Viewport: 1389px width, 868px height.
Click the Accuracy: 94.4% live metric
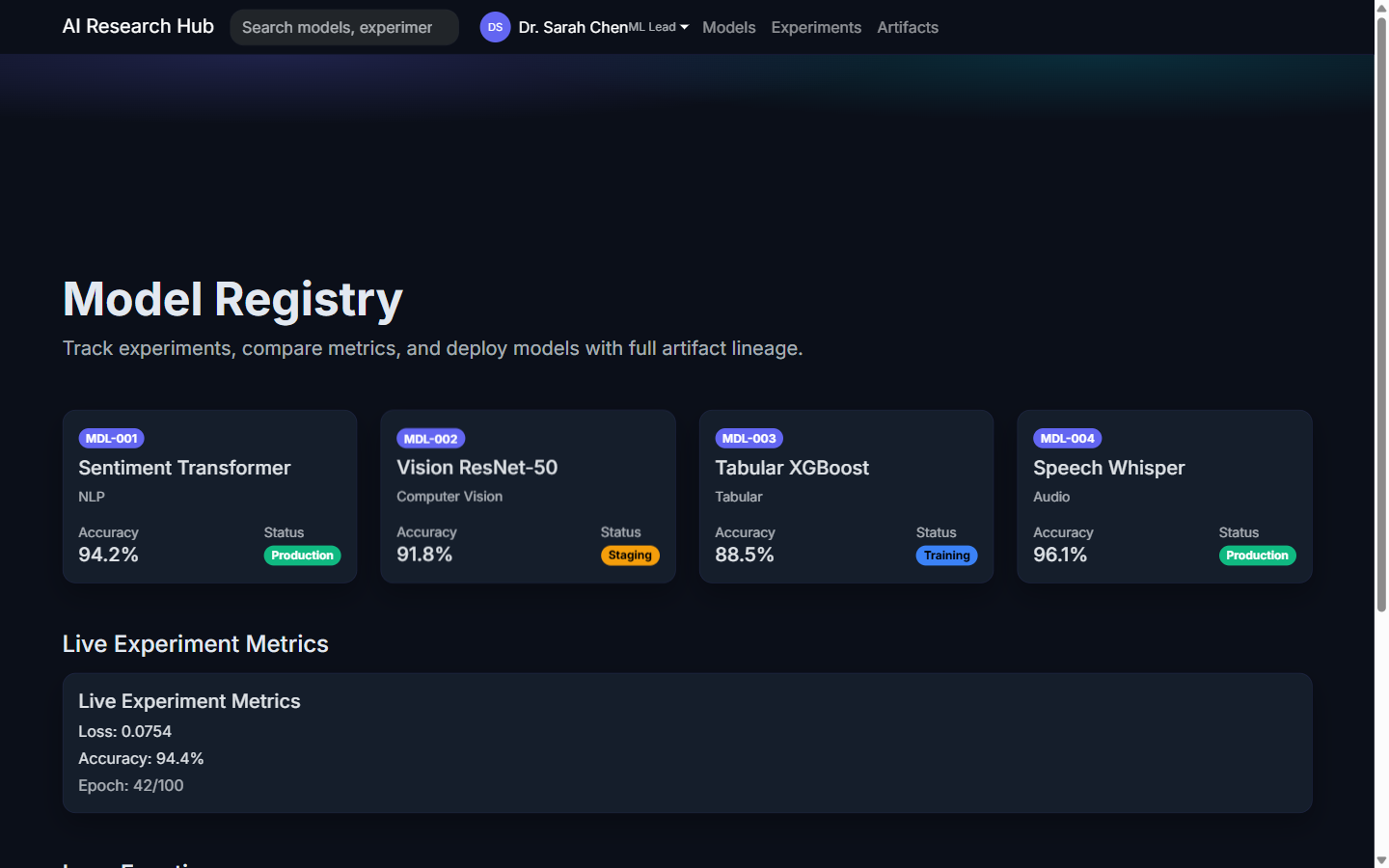point(141,759)
